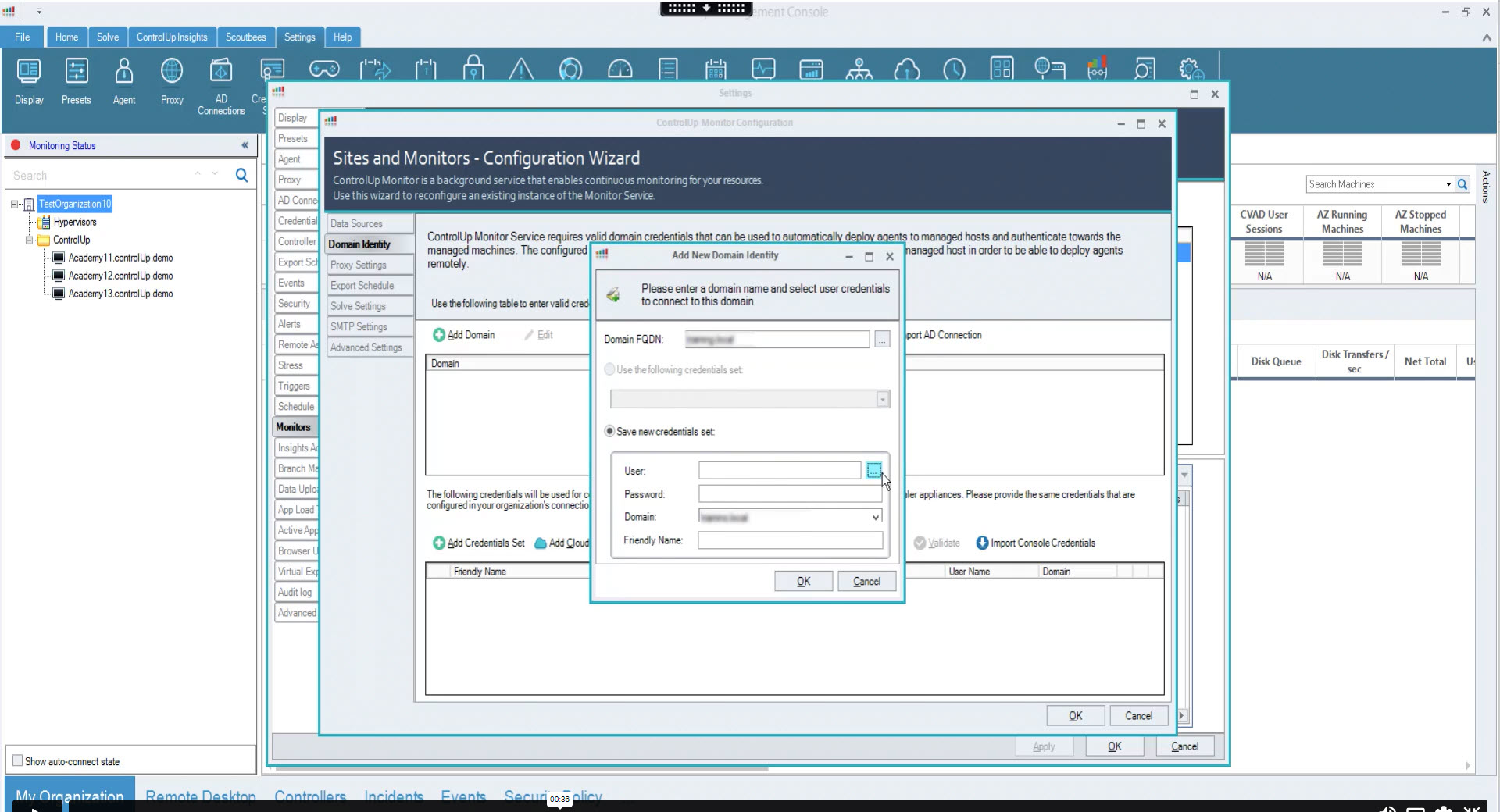This screenshot has width=1500, height=812.
Task: Click the Presets icon in the ribbon
Action: pos(76,80)
